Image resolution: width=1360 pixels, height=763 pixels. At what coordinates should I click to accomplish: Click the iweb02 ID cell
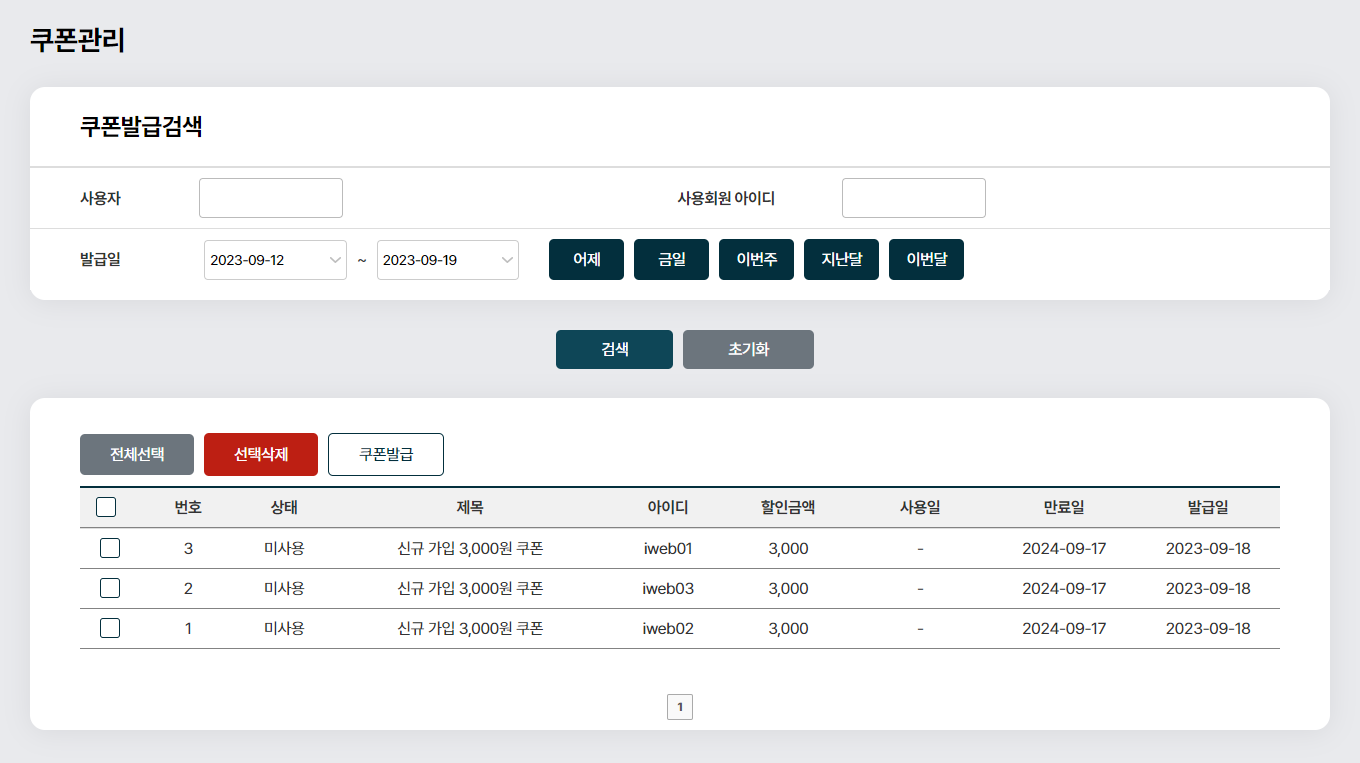[668, 628]
